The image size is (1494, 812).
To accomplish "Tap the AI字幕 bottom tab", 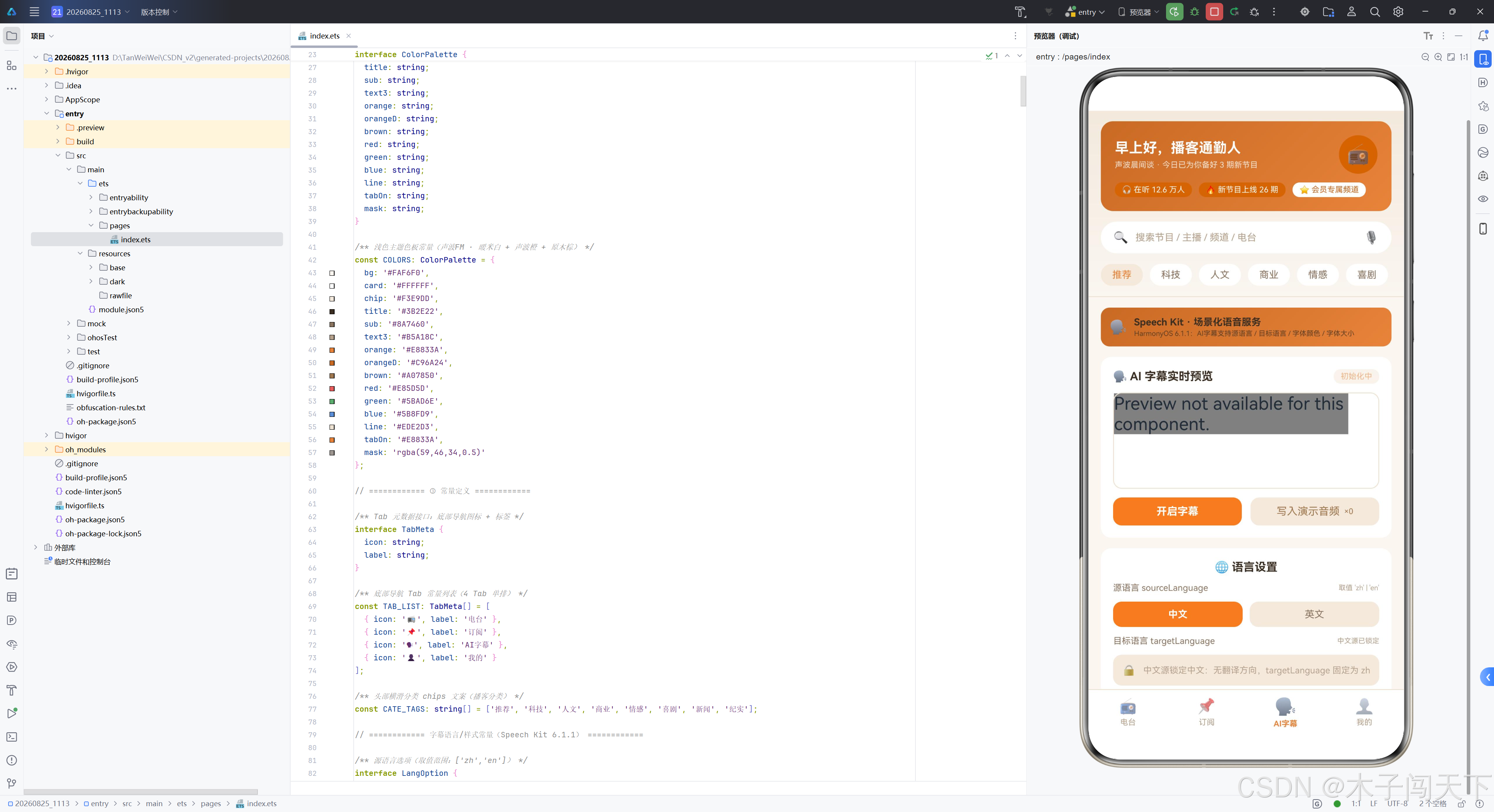I will click(1285, 712).
